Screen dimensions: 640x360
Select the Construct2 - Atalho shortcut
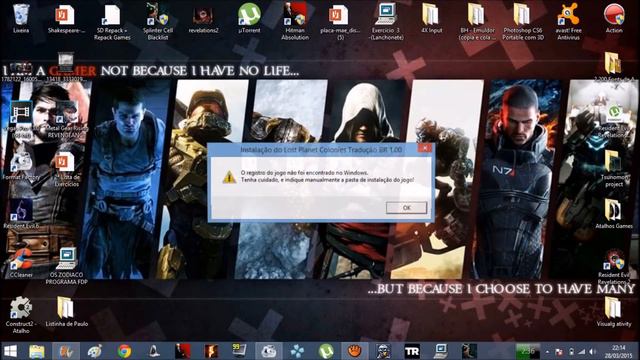21,315
